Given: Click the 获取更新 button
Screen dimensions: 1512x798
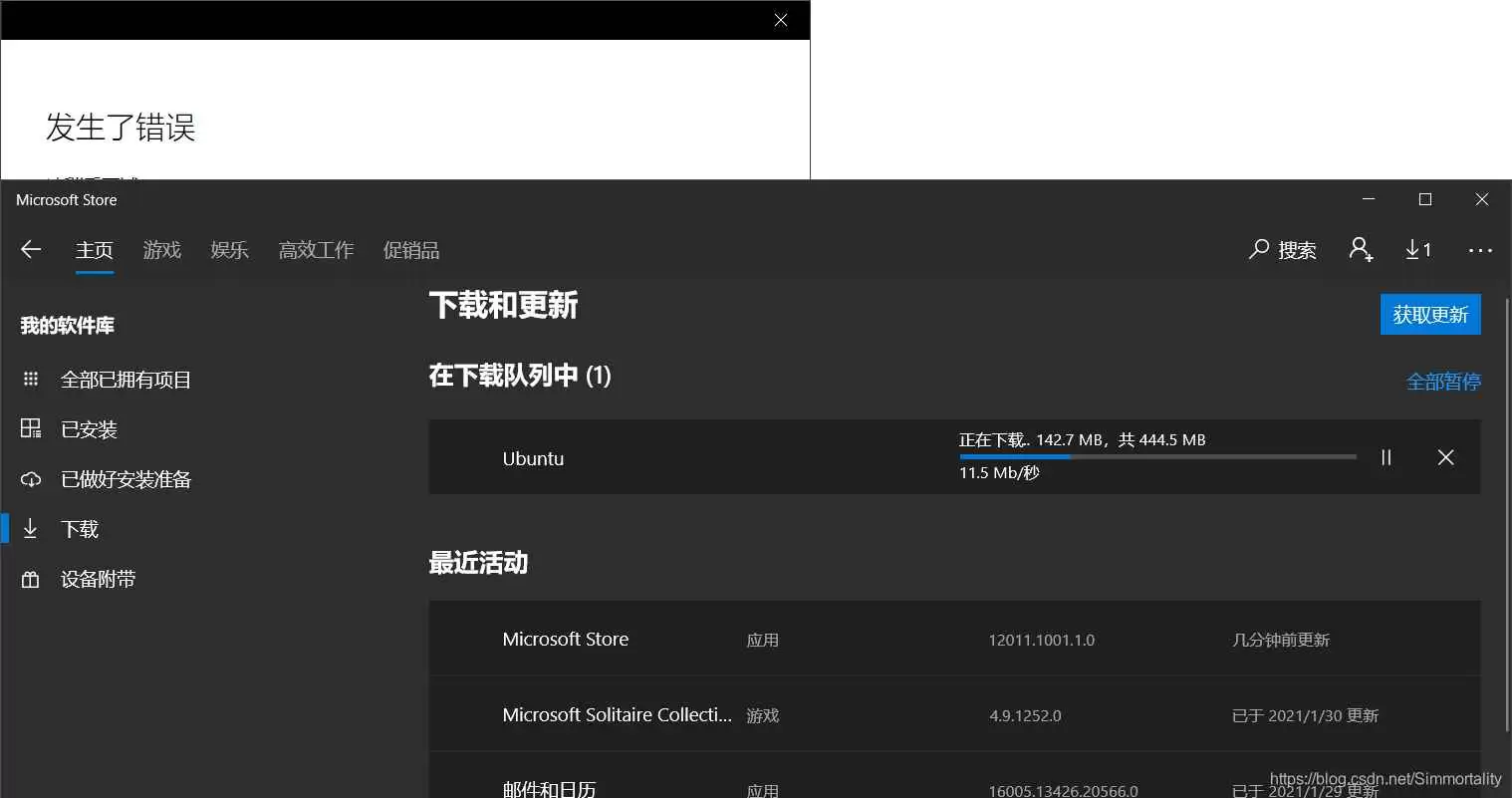Looking at the screenshot, I should coord(1430,314).
